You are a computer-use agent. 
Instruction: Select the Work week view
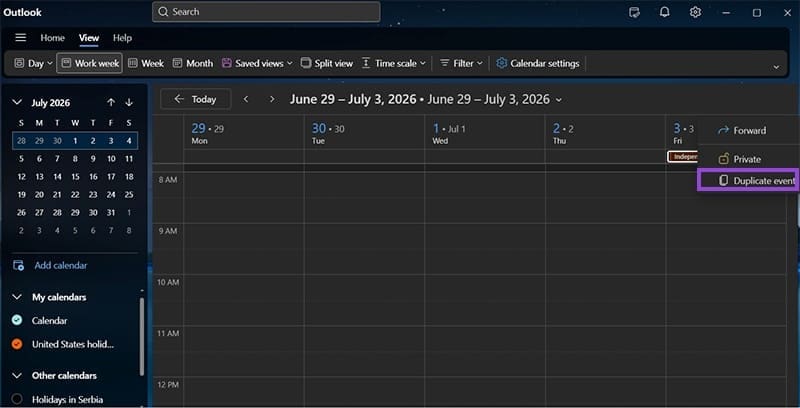[89, 63]
